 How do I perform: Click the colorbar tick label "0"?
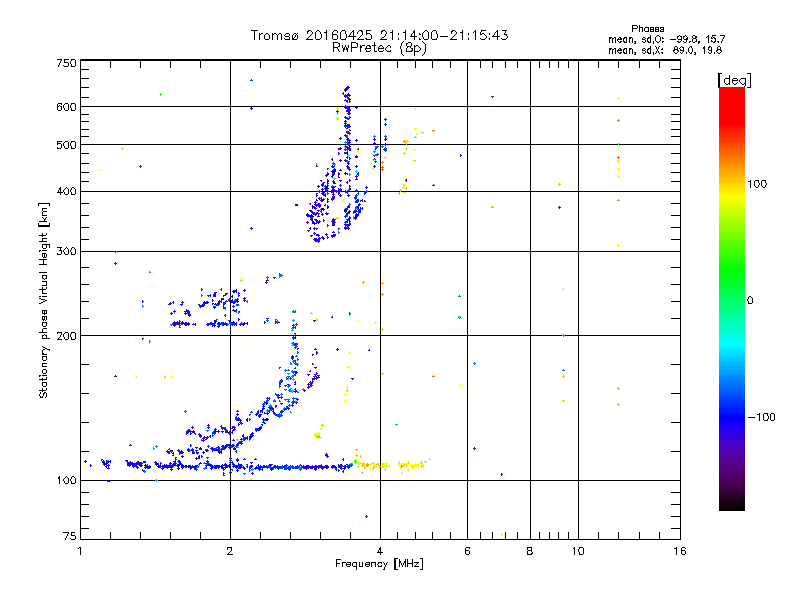coord(750,301)
